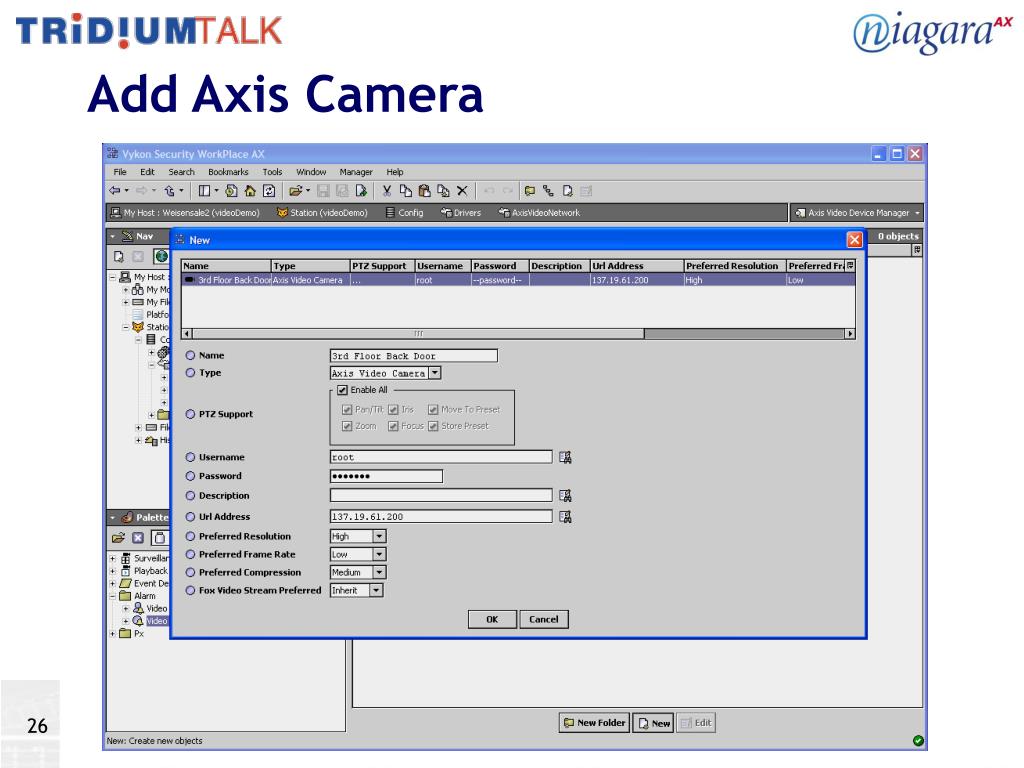Click the Open folder icon in toolbar

coord(296,191)
